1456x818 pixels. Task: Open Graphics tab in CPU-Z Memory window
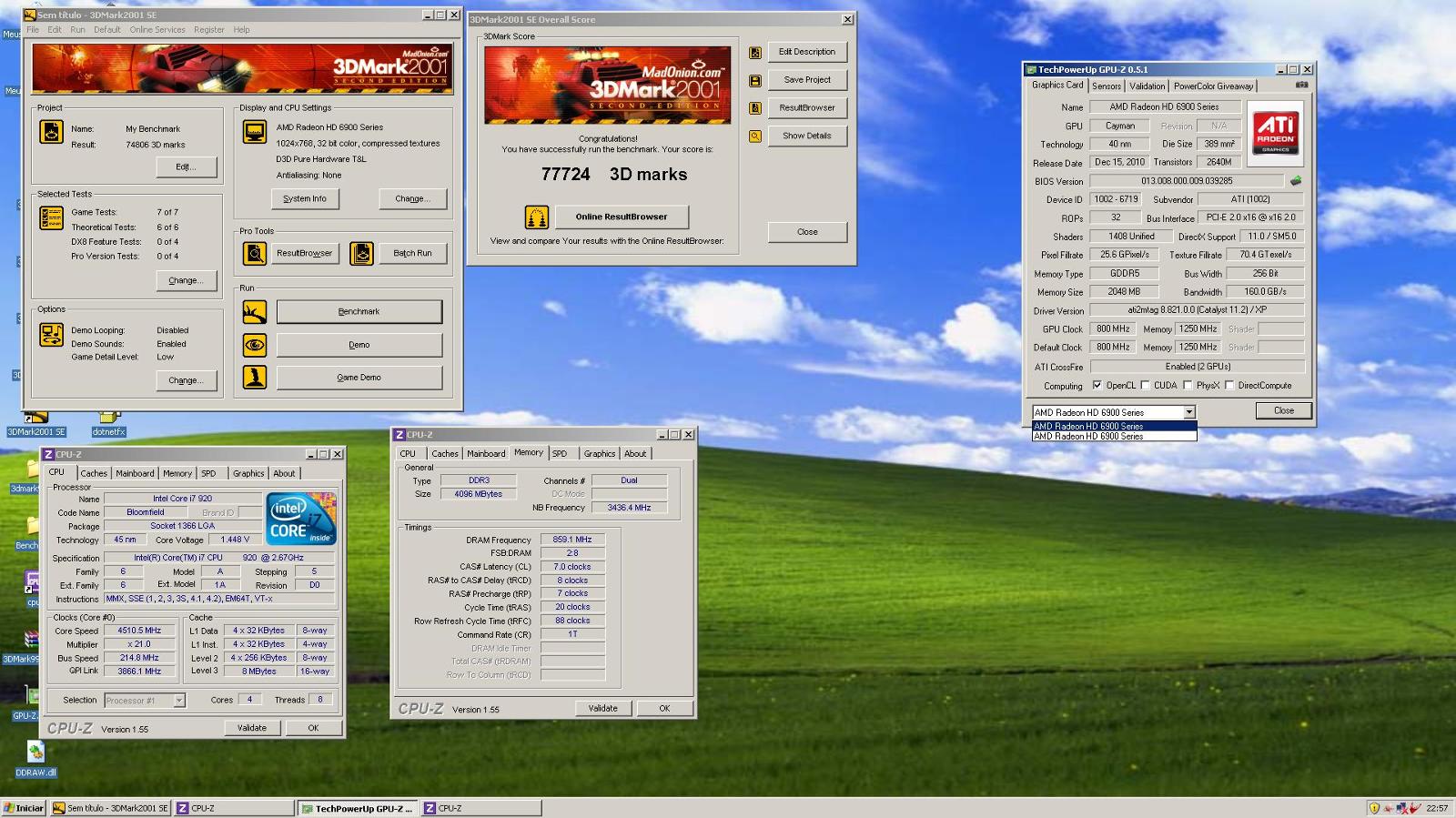coord(600,453)
